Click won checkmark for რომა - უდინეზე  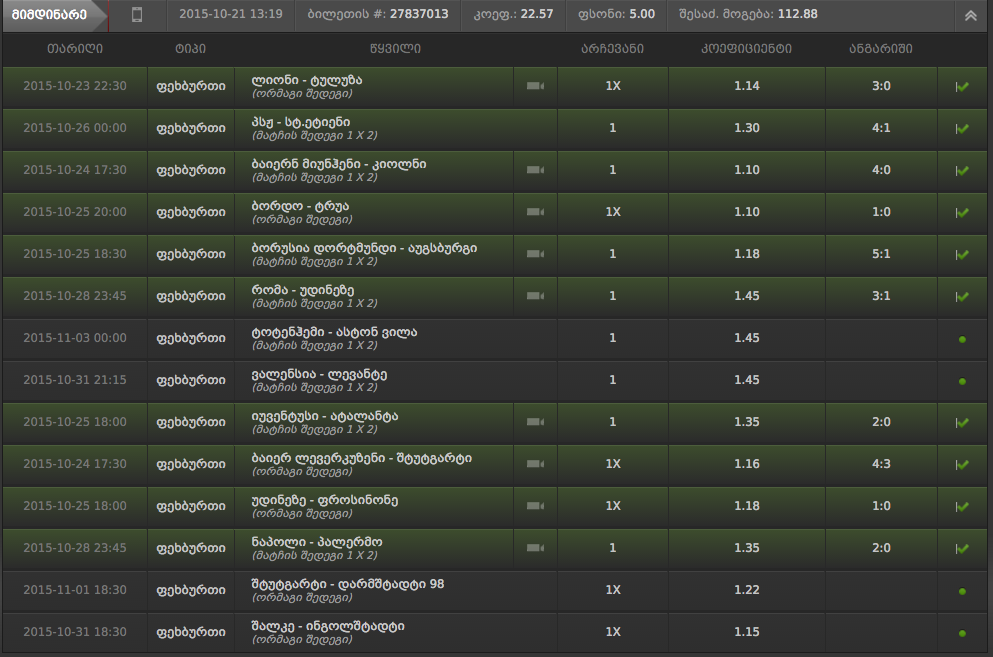[962, 297]
